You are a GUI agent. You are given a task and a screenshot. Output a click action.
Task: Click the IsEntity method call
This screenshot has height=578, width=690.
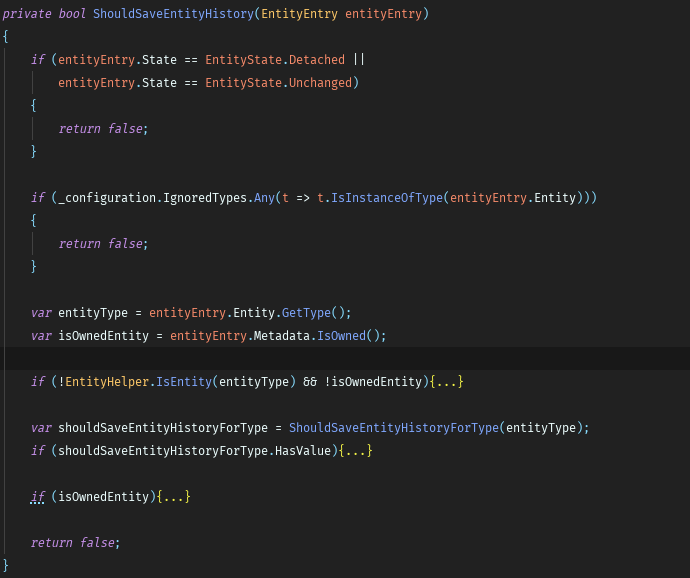pos(184,382)
